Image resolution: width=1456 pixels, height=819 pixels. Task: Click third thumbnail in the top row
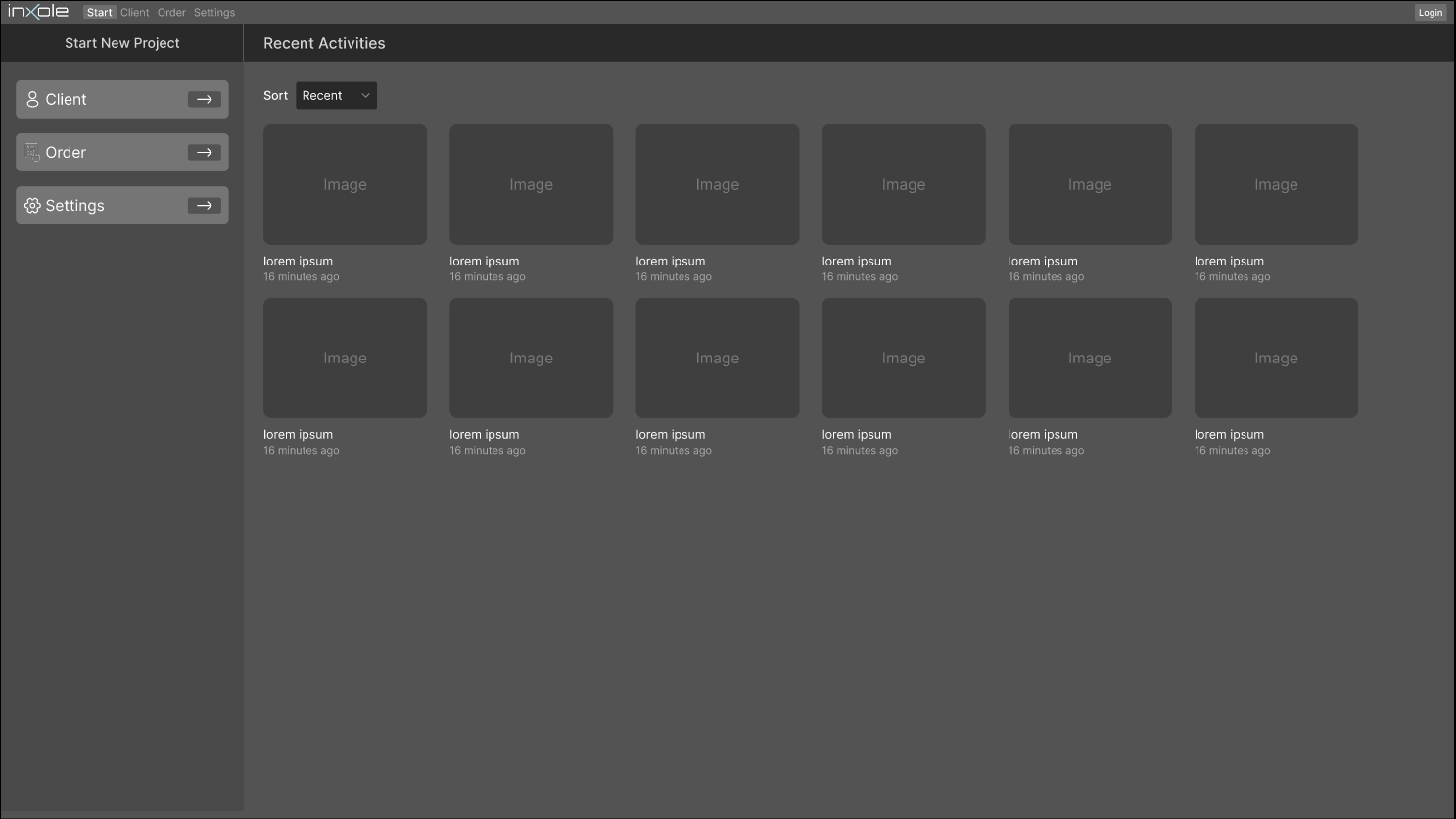717,184
